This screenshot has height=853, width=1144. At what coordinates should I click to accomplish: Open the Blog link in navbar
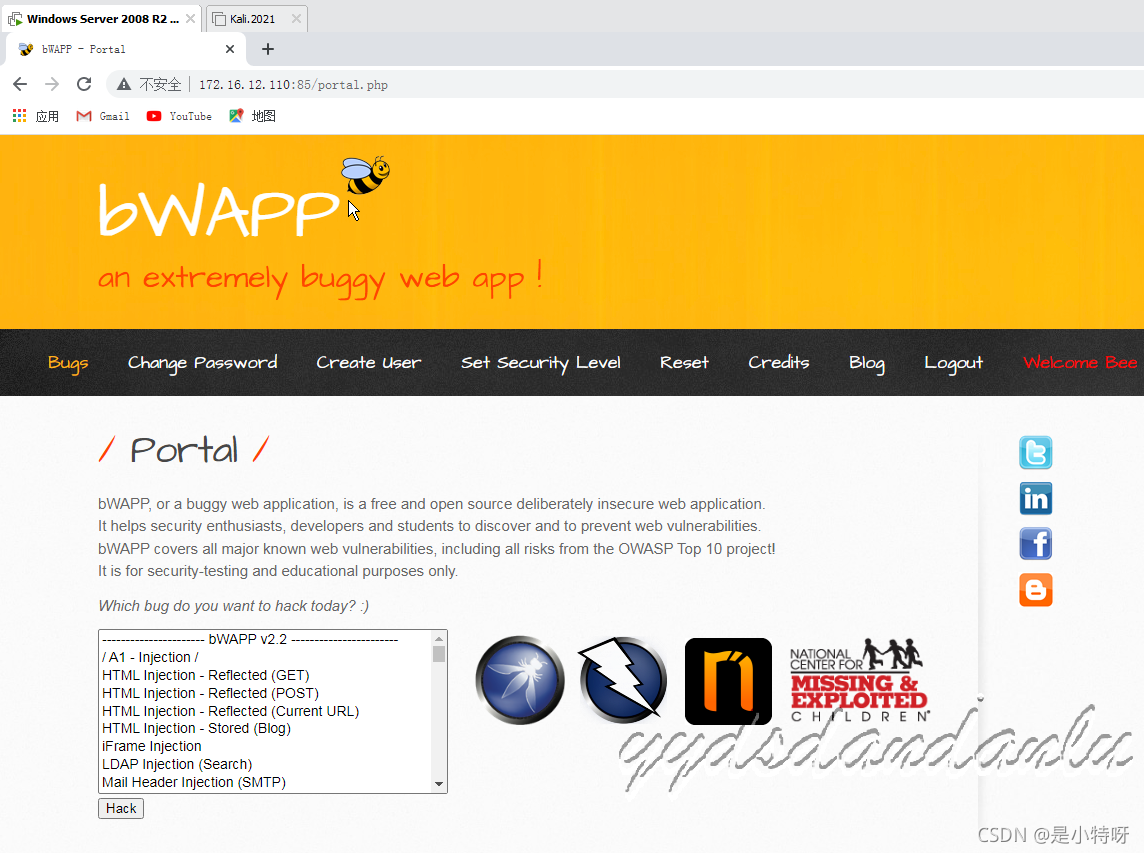pos(867,363)
